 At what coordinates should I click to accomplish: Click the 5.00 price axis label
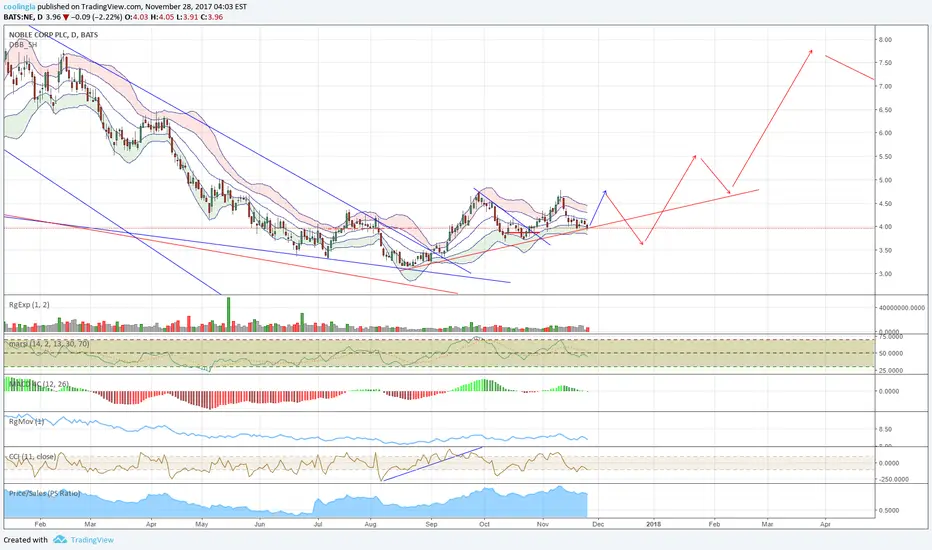(x=885, y=180)
